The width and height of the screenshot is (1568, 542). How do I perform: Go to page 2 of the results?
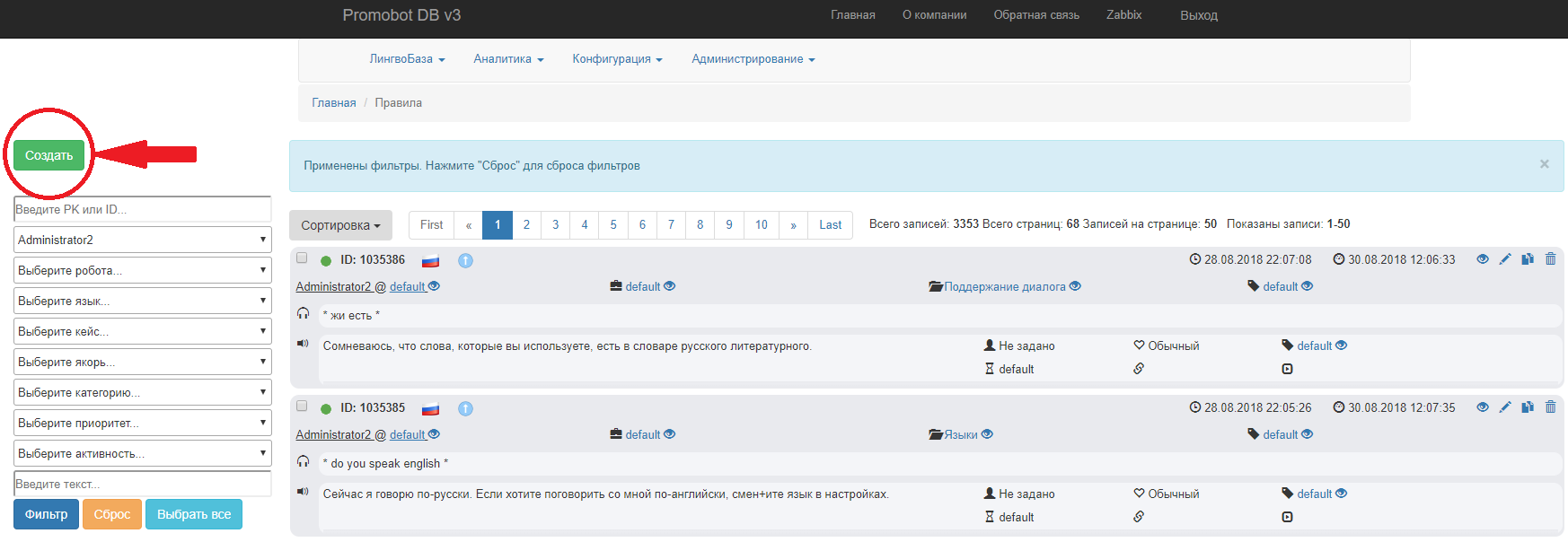coord(526,225)
